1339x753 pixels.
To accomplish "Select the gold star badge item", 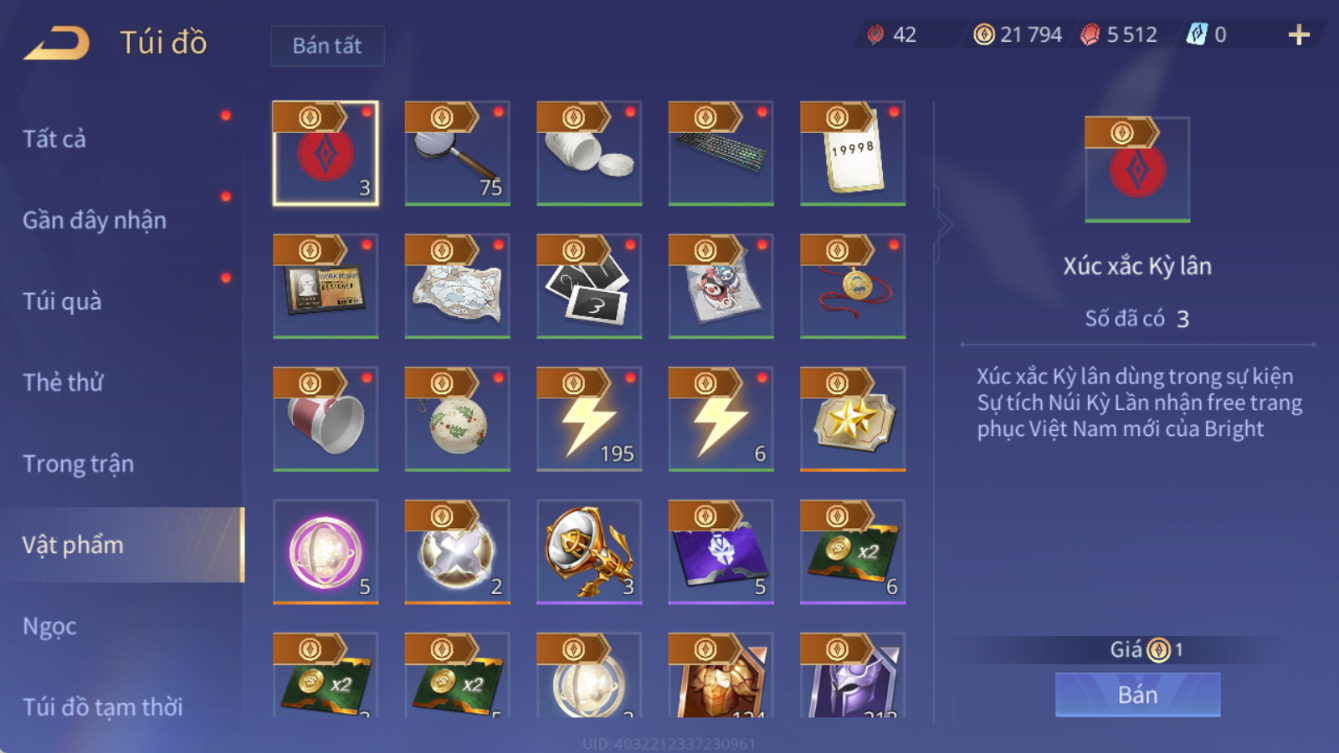I will point(853,419).
